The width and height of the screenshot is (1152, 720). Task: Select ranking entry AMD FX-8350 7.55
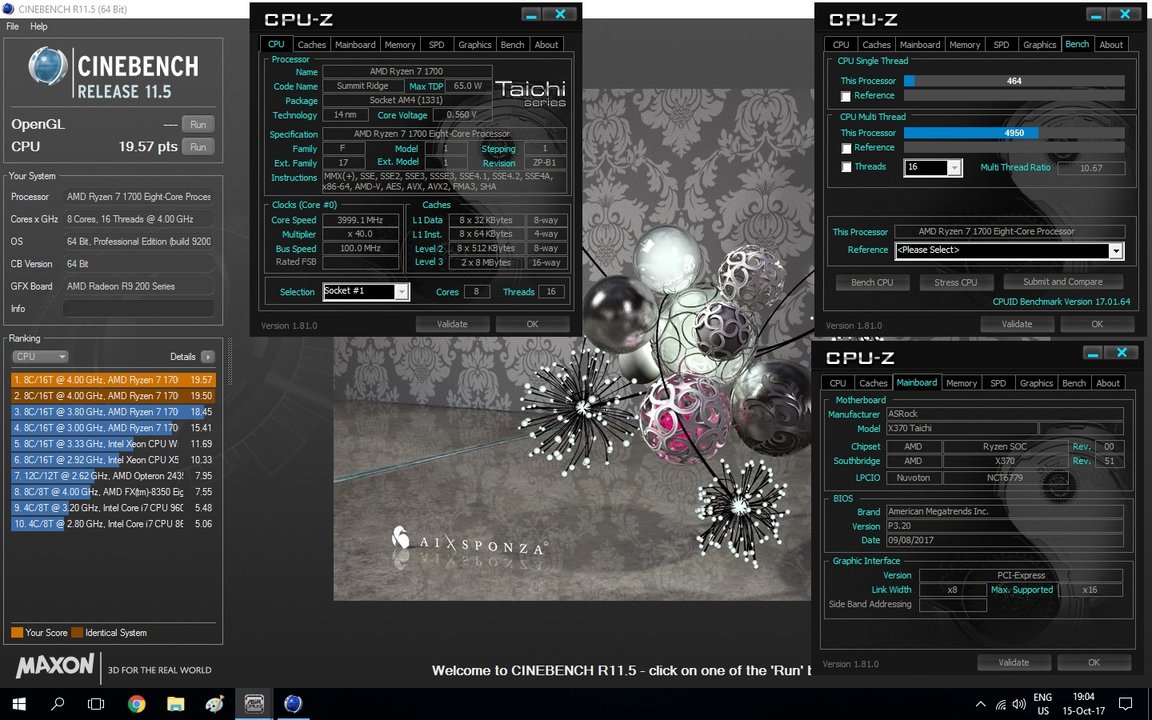pyautogui.click(x=113, y=492)
